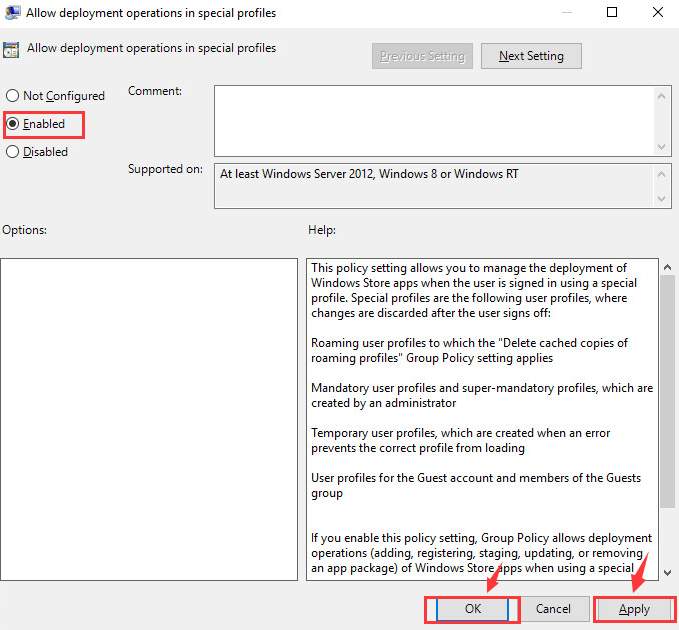679x630 pixels.
Task: Click the Help pane scroll down arrow
Action: pyautogui.click(x=667, y=572)
